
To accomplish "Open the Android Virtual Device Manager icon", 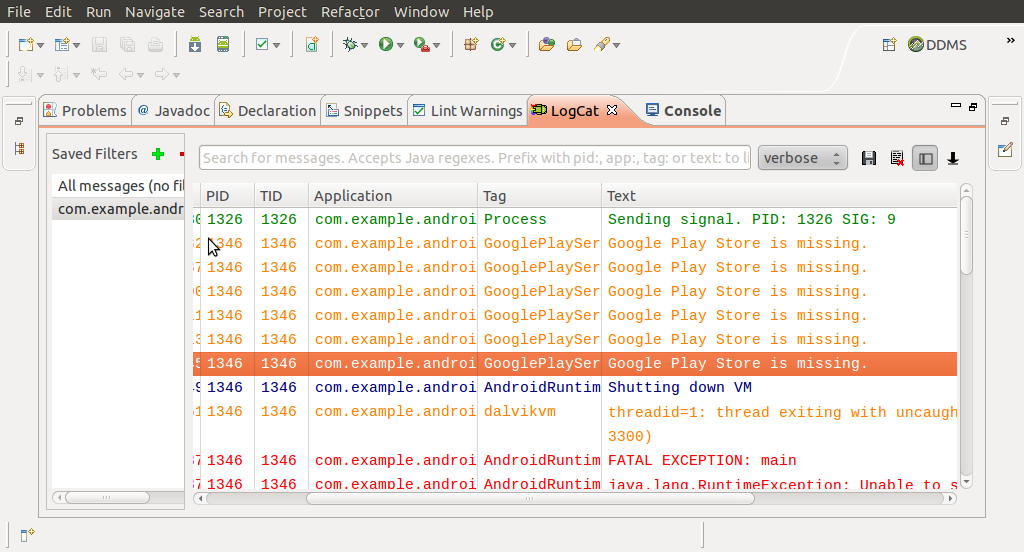I will (x=223, y=44).
